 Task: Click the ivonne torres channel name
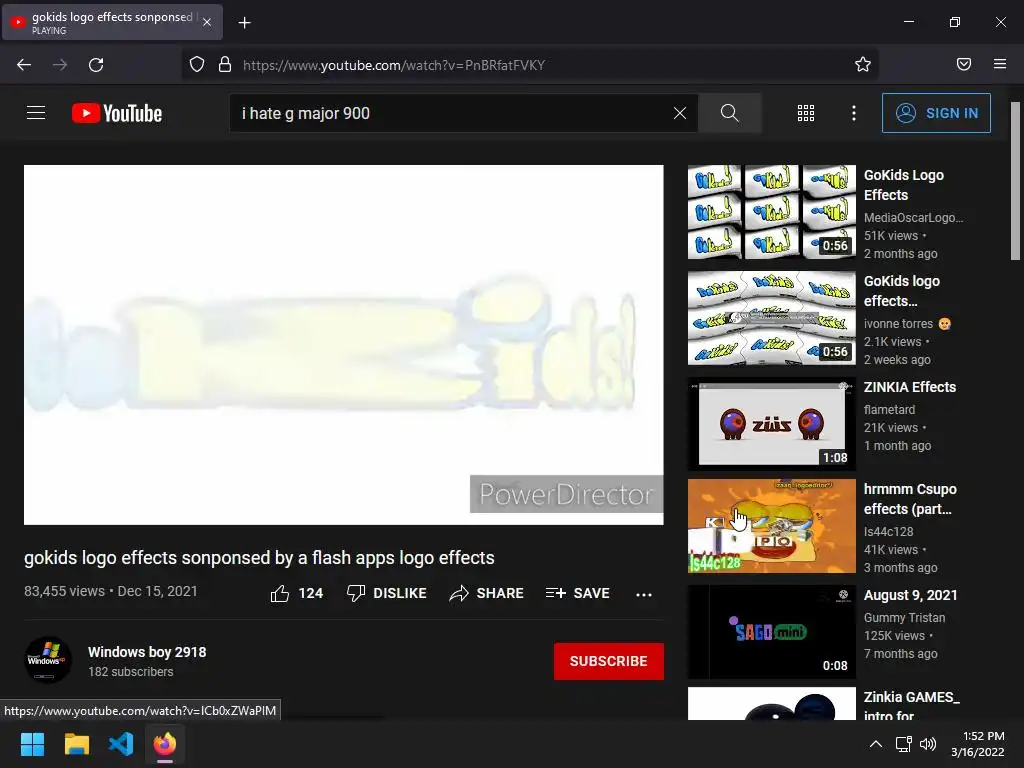pyautogui.click(x=898, y=324)
